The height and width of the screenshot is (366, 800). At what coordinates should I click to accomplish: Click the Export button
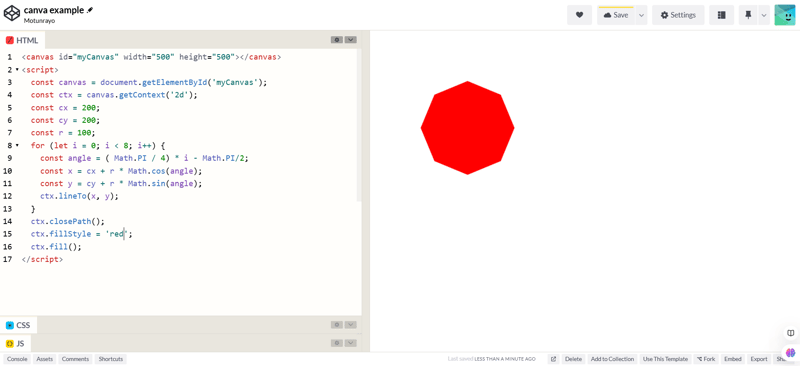(759, 359)
